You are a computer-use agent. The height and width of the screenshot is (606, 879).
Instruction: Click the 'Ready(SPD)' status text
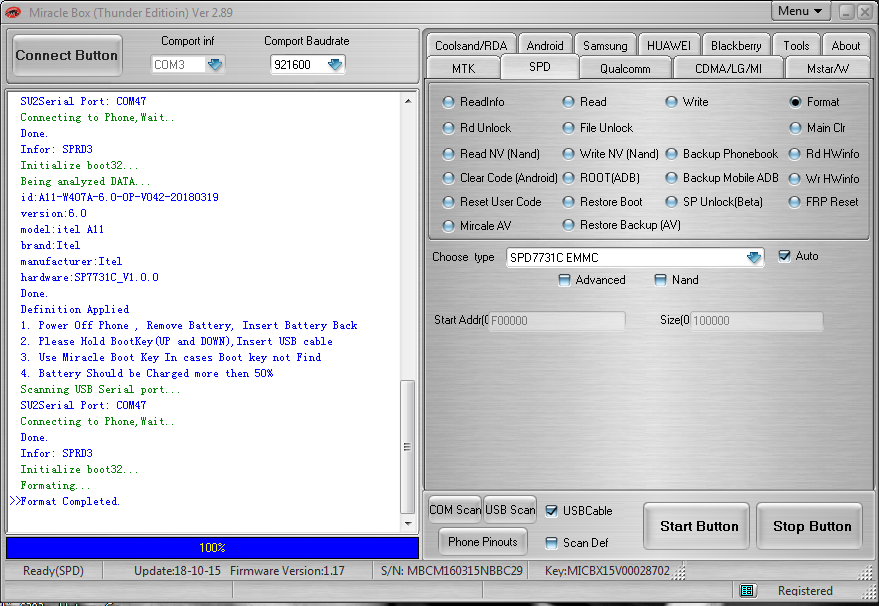click(53, 571)
